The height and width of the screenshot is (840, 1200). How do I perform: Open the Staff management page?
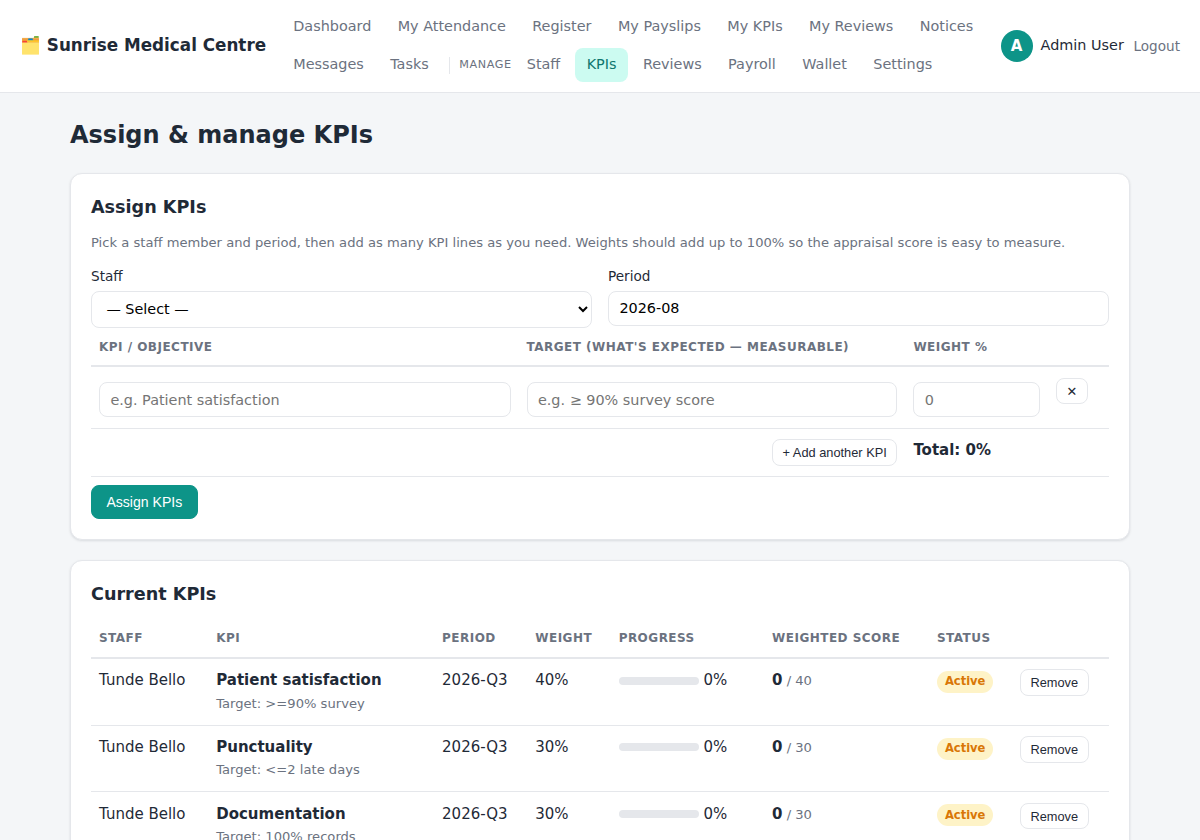point(543,64)
